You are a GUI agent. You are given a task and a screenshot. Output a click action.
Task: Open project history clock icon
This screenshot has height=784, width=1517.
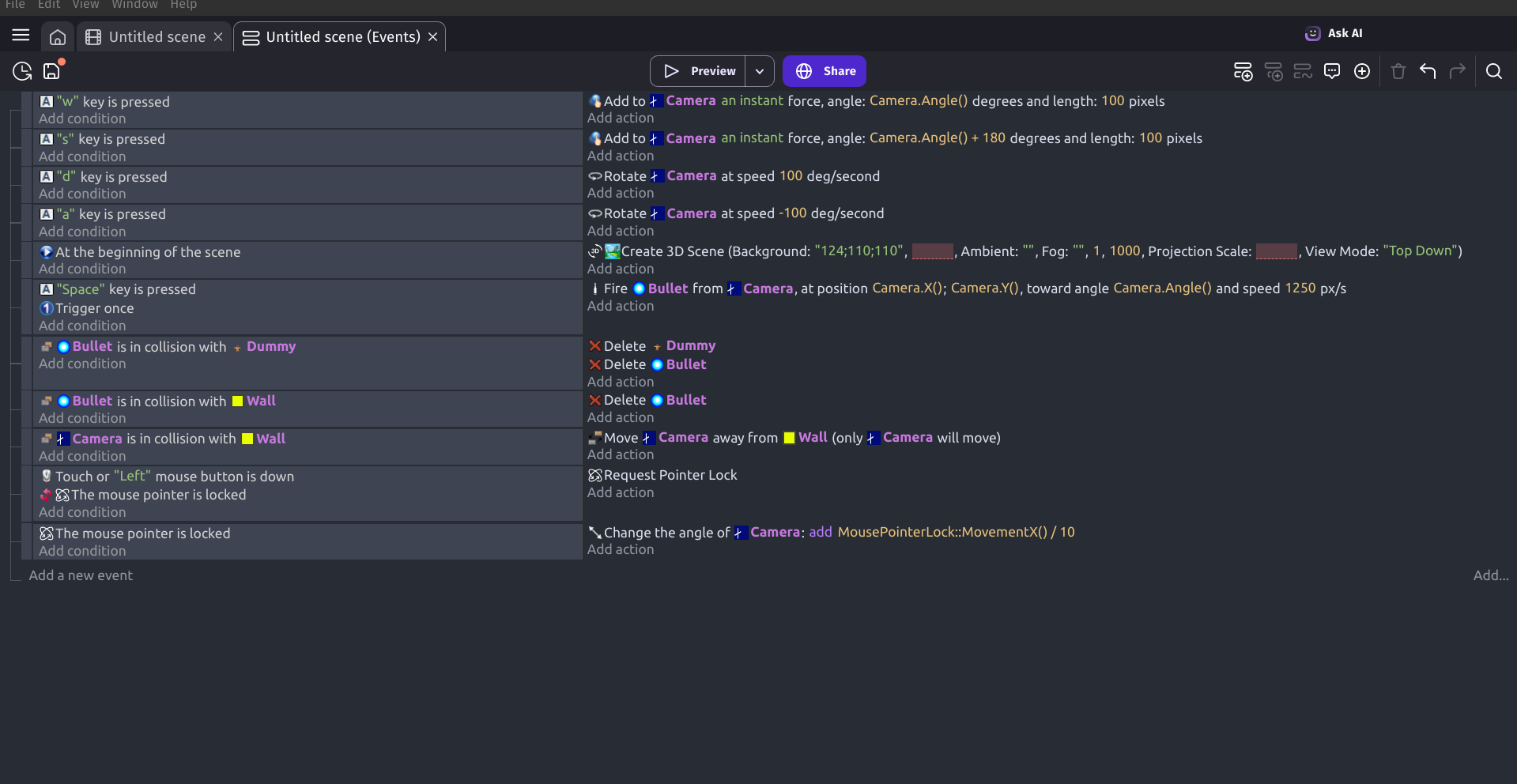click(22, 71)
